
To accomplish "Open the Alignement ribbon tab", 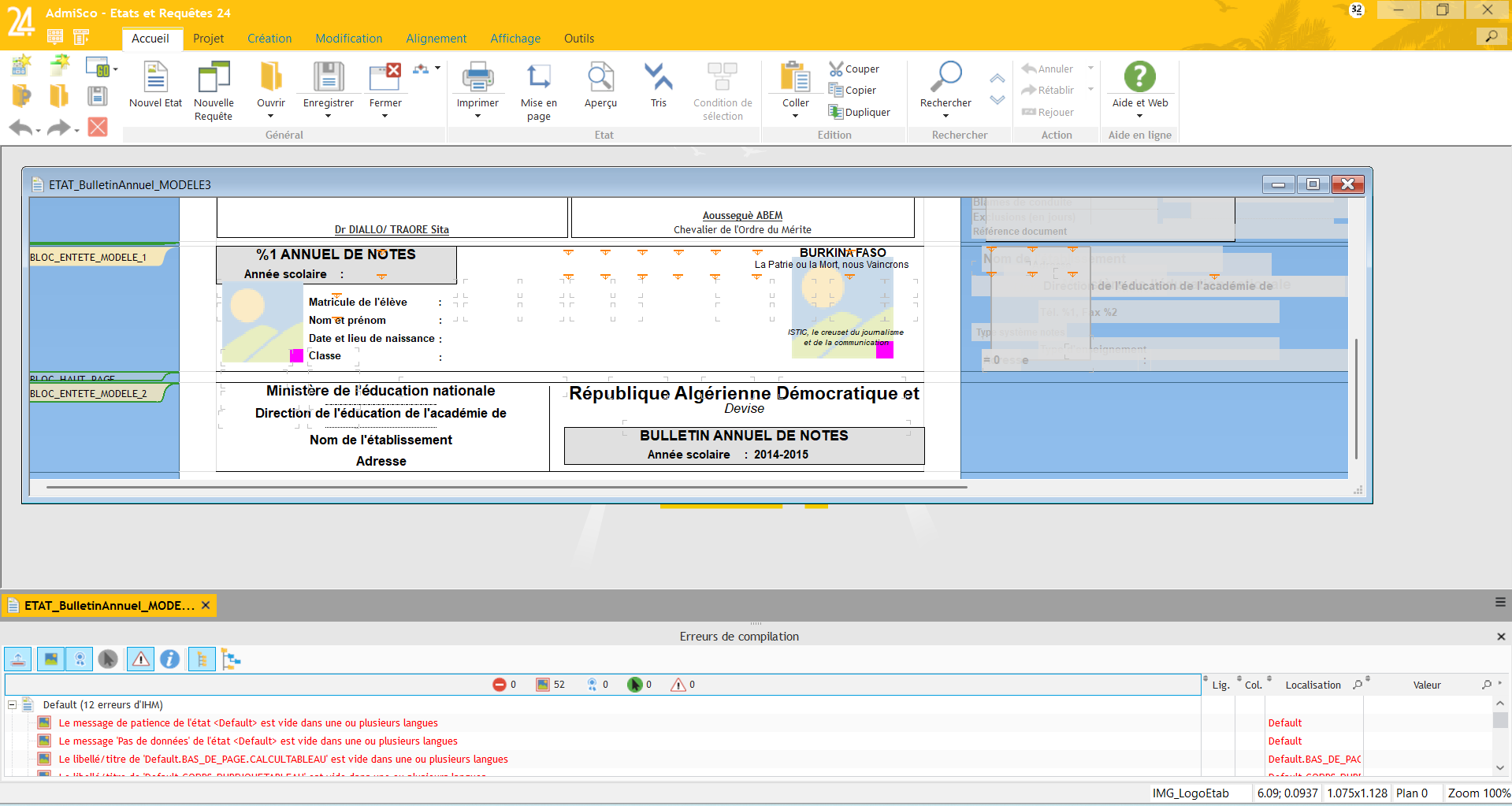I will point(436,39).
